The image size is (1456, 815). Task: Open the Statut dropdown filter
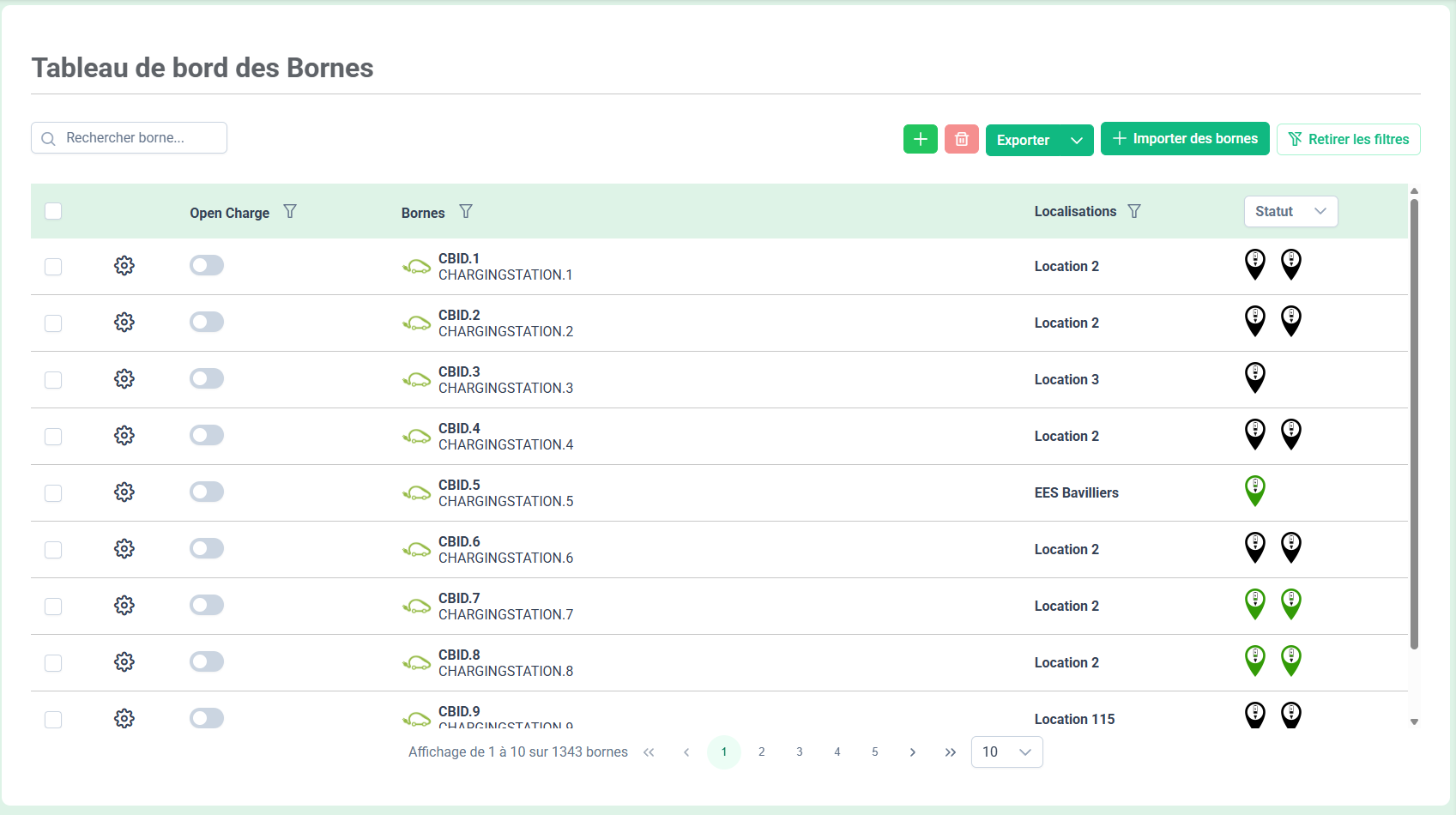click(x=1290, y=212)
